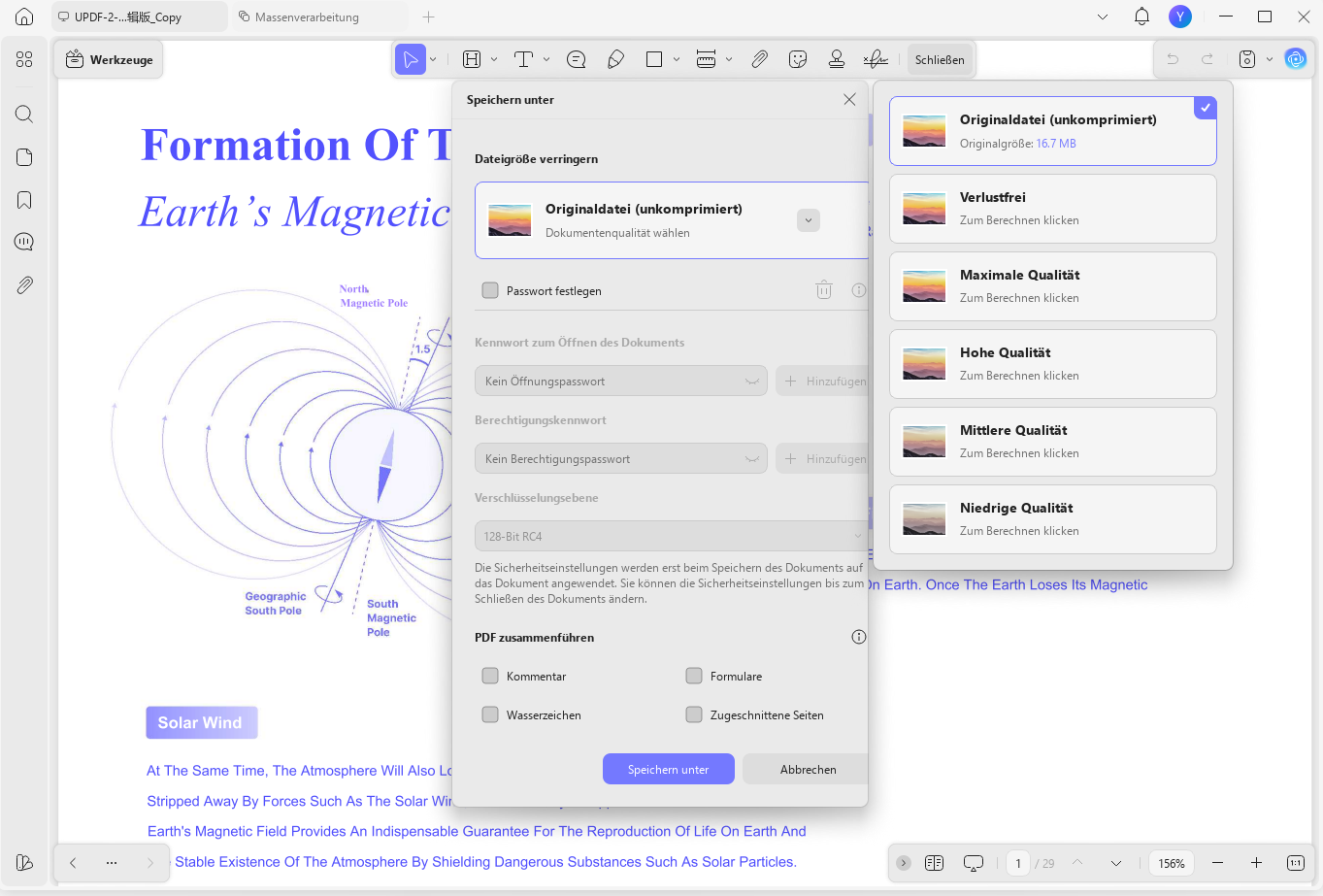Check the Kommentar checkbox
The image size is (1323, 896).
click(x=490, y=676)
